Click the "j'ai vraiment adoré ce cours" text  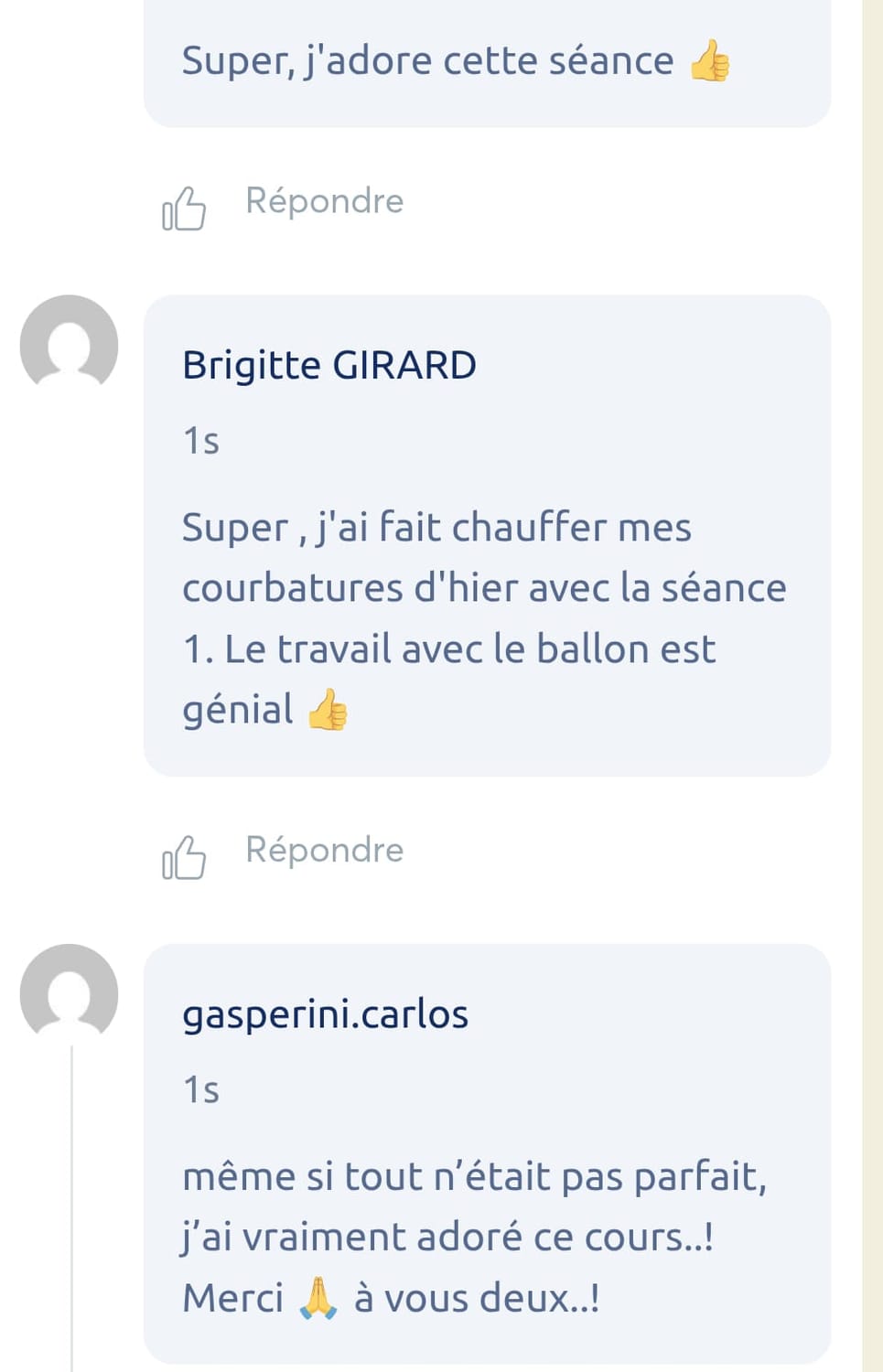[447, 1238]
